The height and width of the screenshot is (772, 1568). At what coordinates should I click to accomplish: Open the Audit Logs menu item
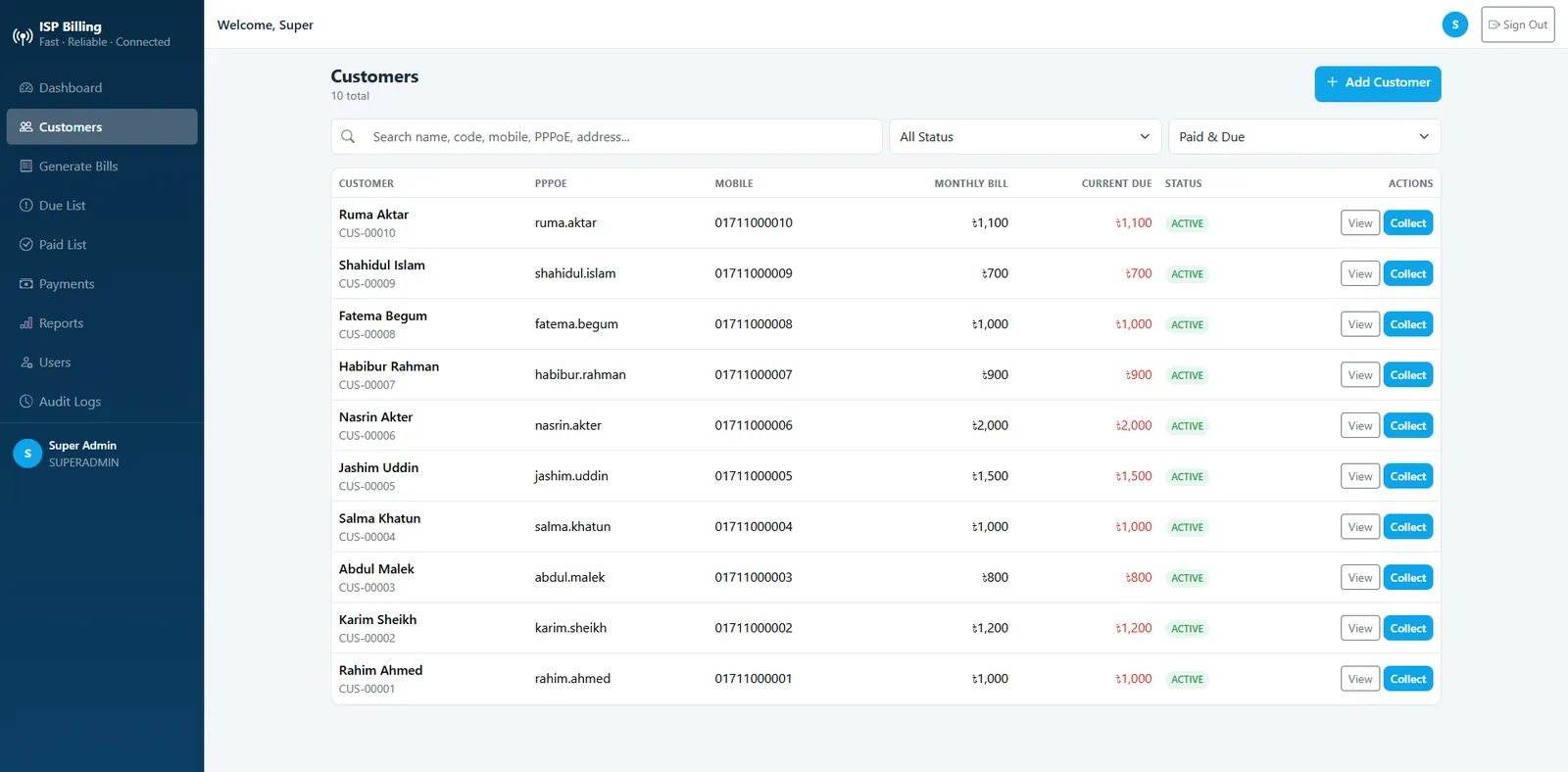(x=102, y=402)
